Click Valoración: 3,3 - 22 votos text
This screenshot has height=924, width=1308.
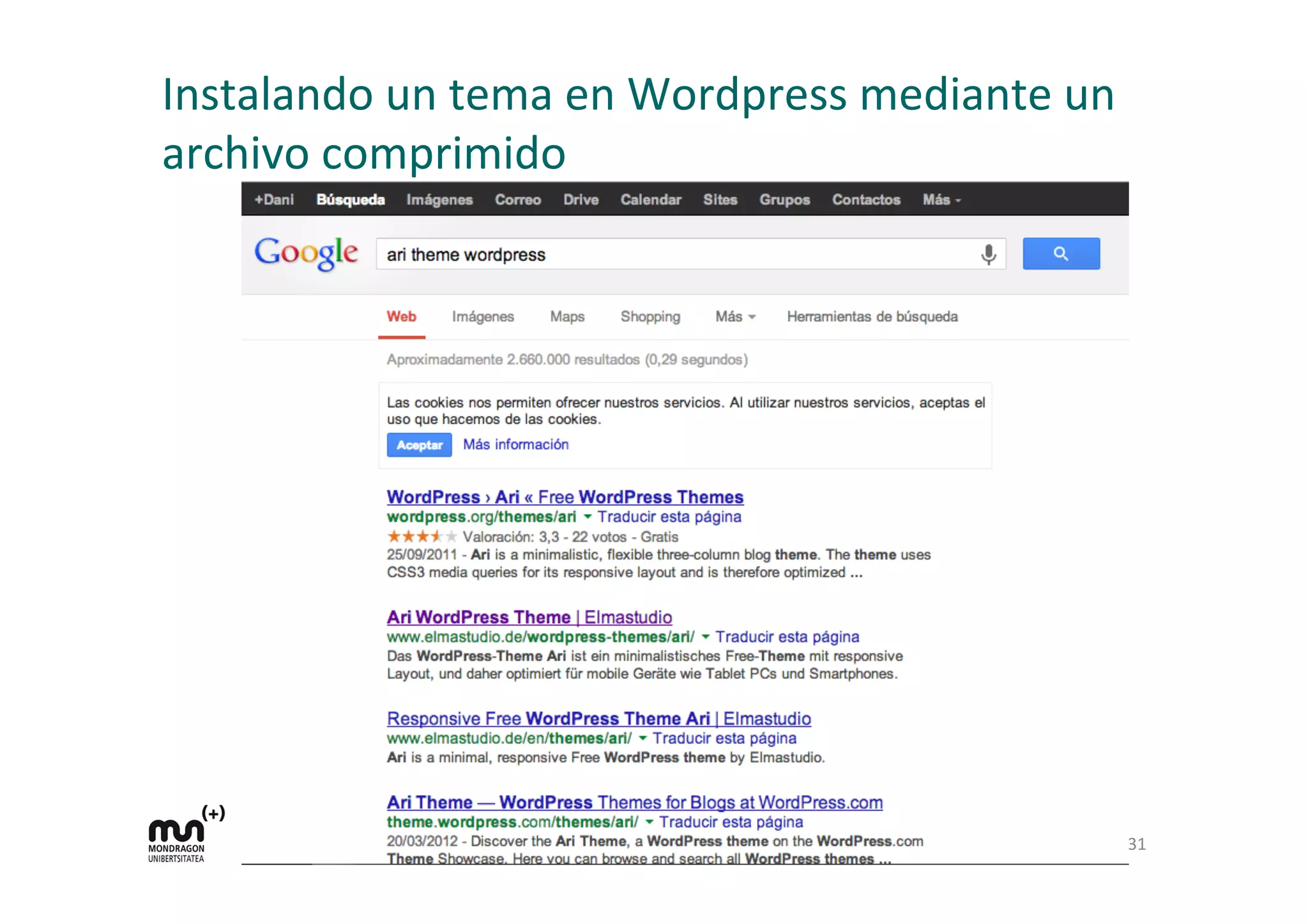tap(545, 537)
